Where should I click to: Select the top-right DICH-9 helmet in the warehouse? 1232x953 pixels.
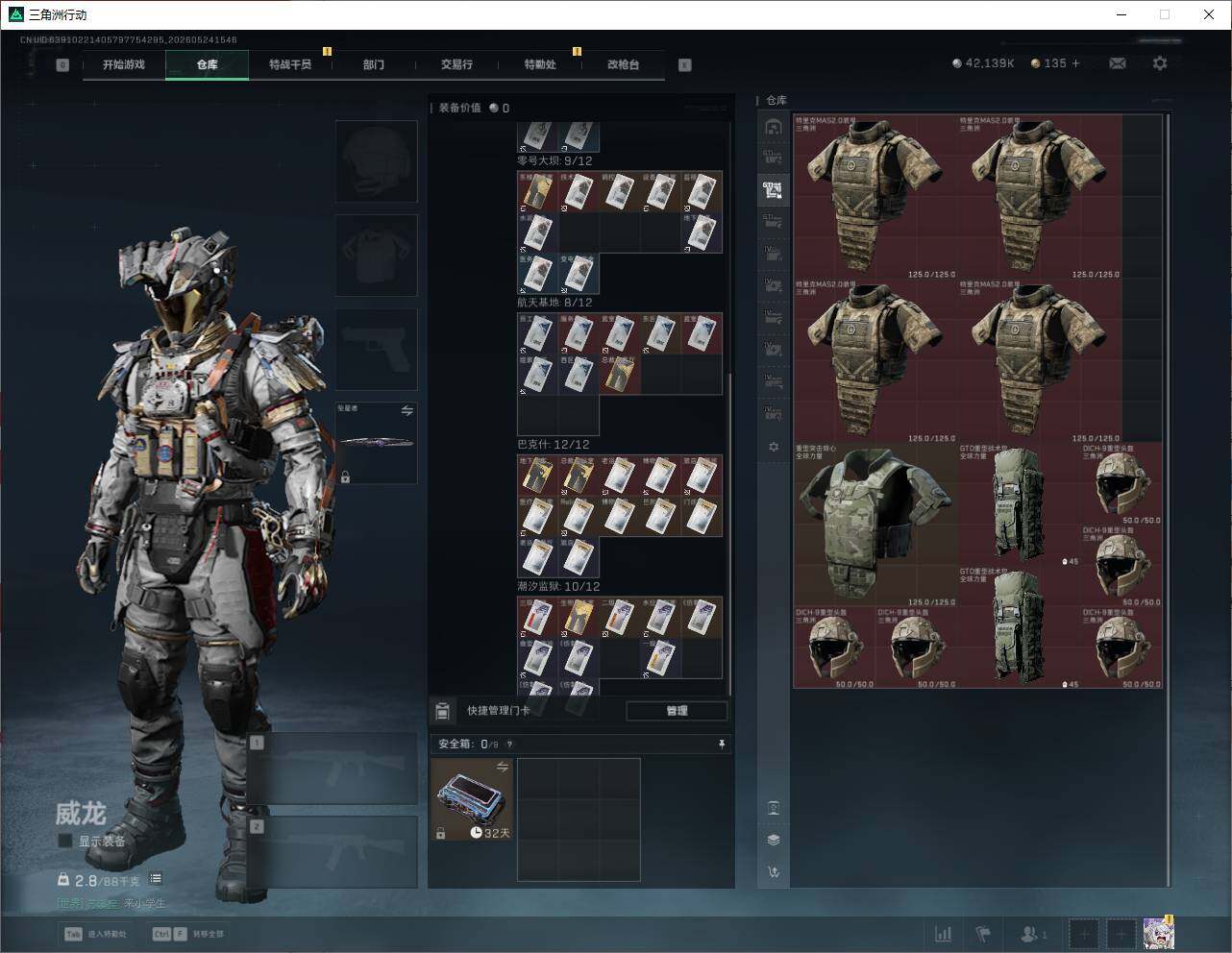coord(1121,483)
